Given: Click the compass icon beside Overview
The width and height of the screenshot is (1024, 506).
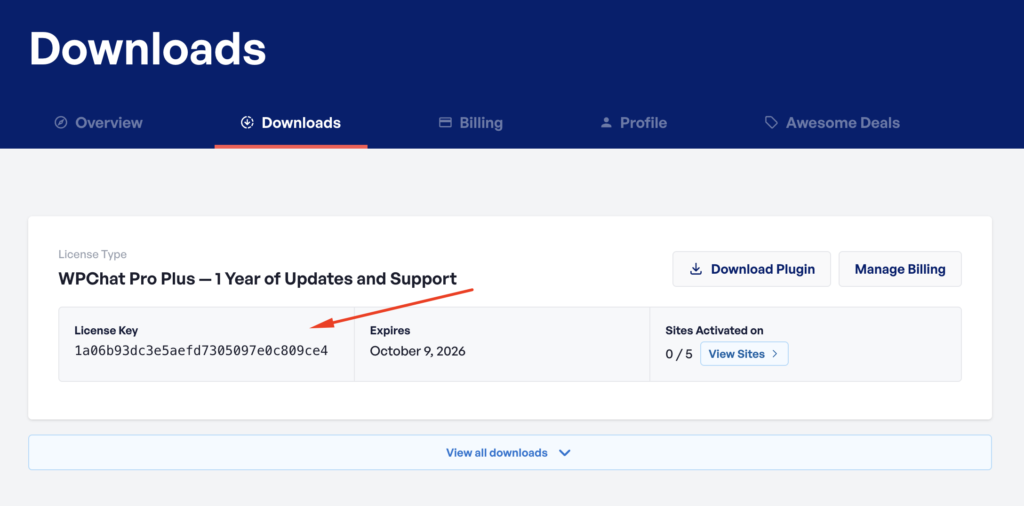Looking at the screenshot, I should 61,123.
